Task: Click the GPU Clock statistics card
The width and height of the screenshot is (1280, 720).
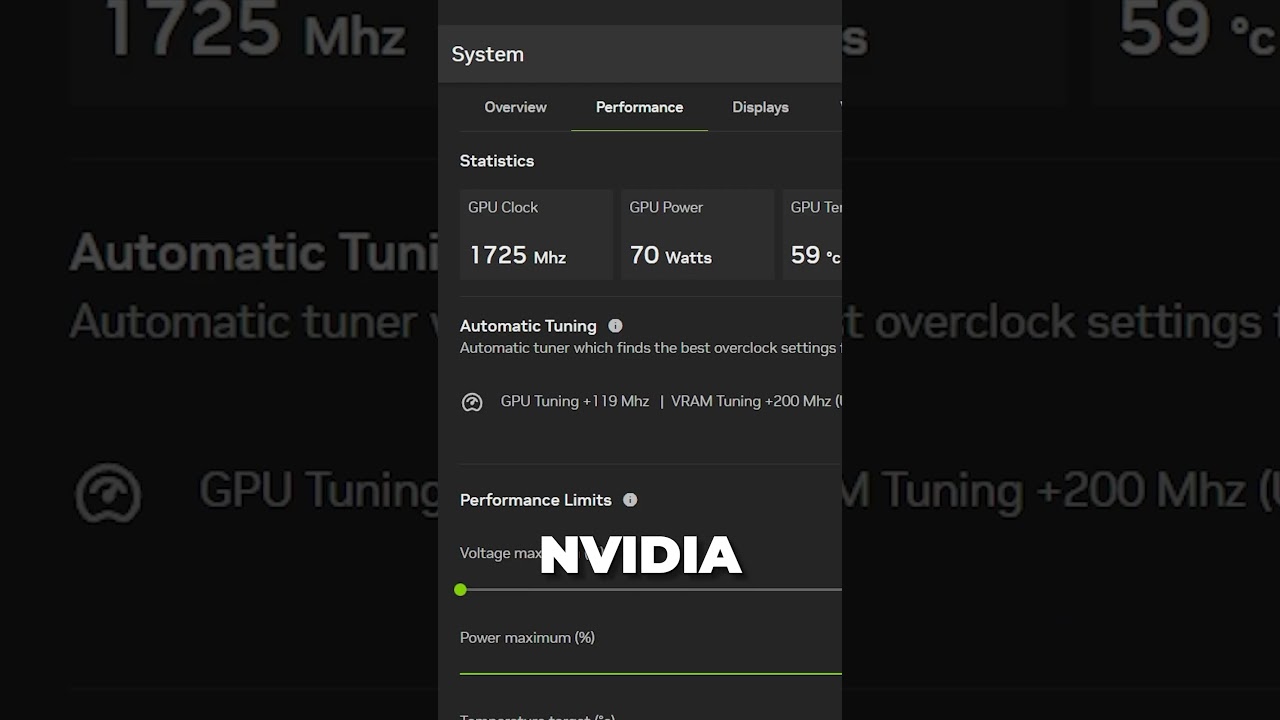Action: pyautogui.click(x=536, y=234)
